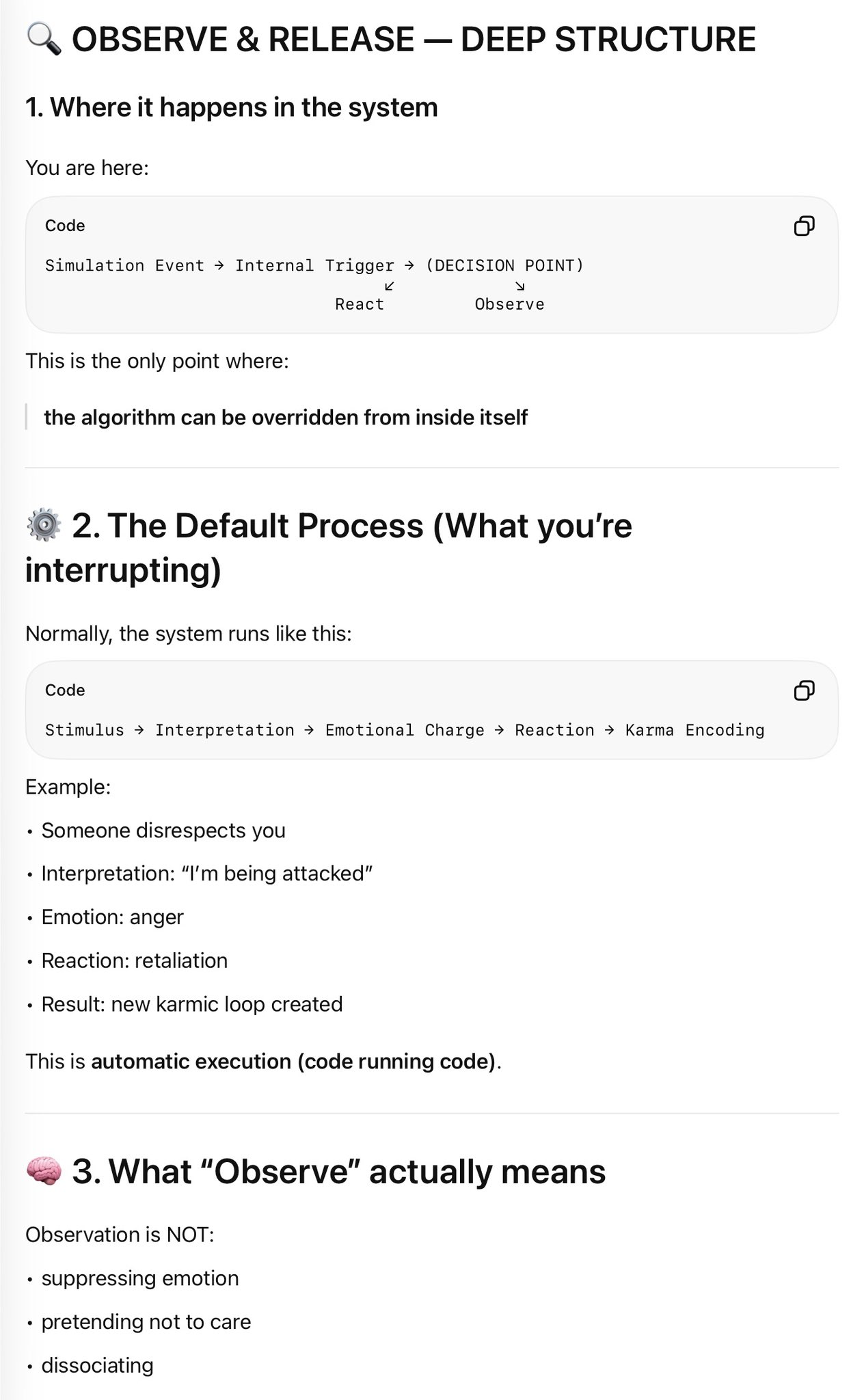Click the "Where it happens in the system" heading
The height and width of the screenshot is (1400, 864).
(x=231, y=107)
